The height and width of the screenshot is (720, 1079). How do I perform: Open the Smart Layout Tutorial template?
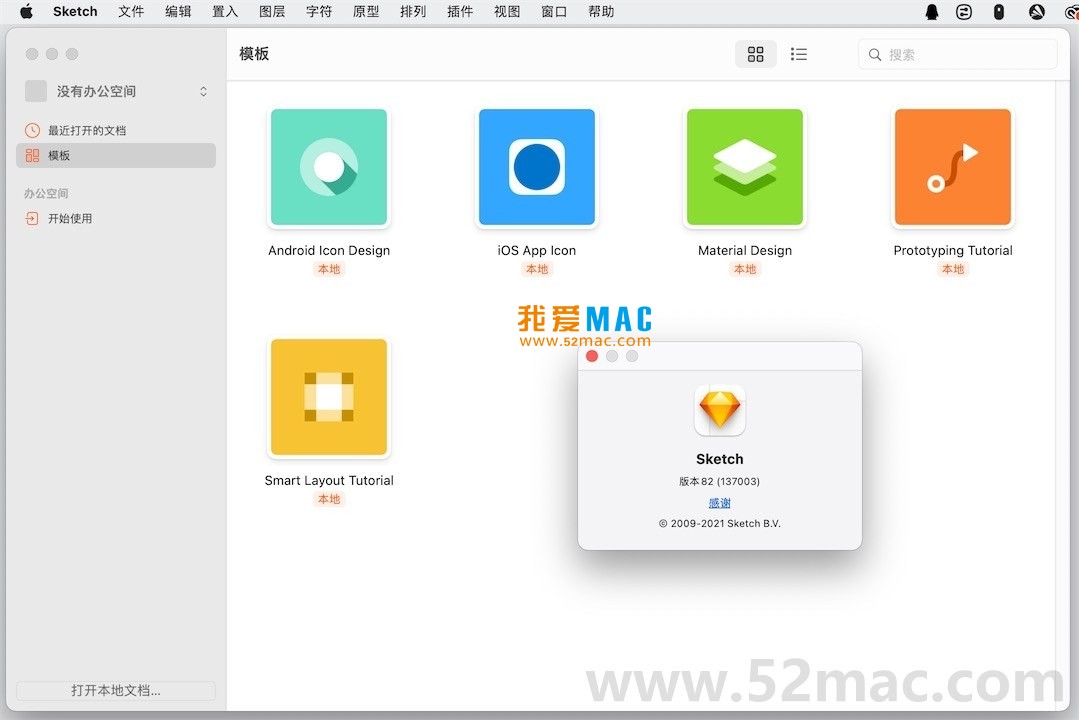[329, 397]
